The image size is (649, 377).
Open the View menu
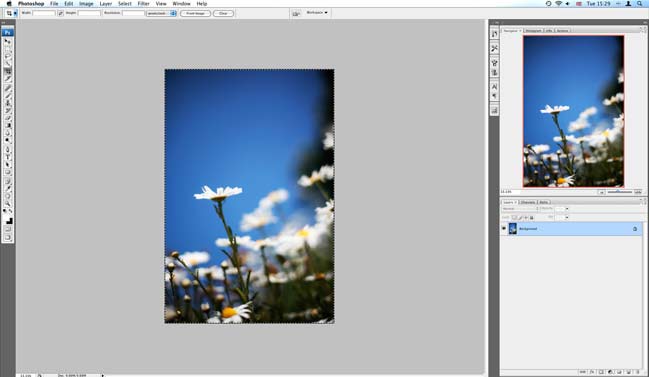point(161,4)
